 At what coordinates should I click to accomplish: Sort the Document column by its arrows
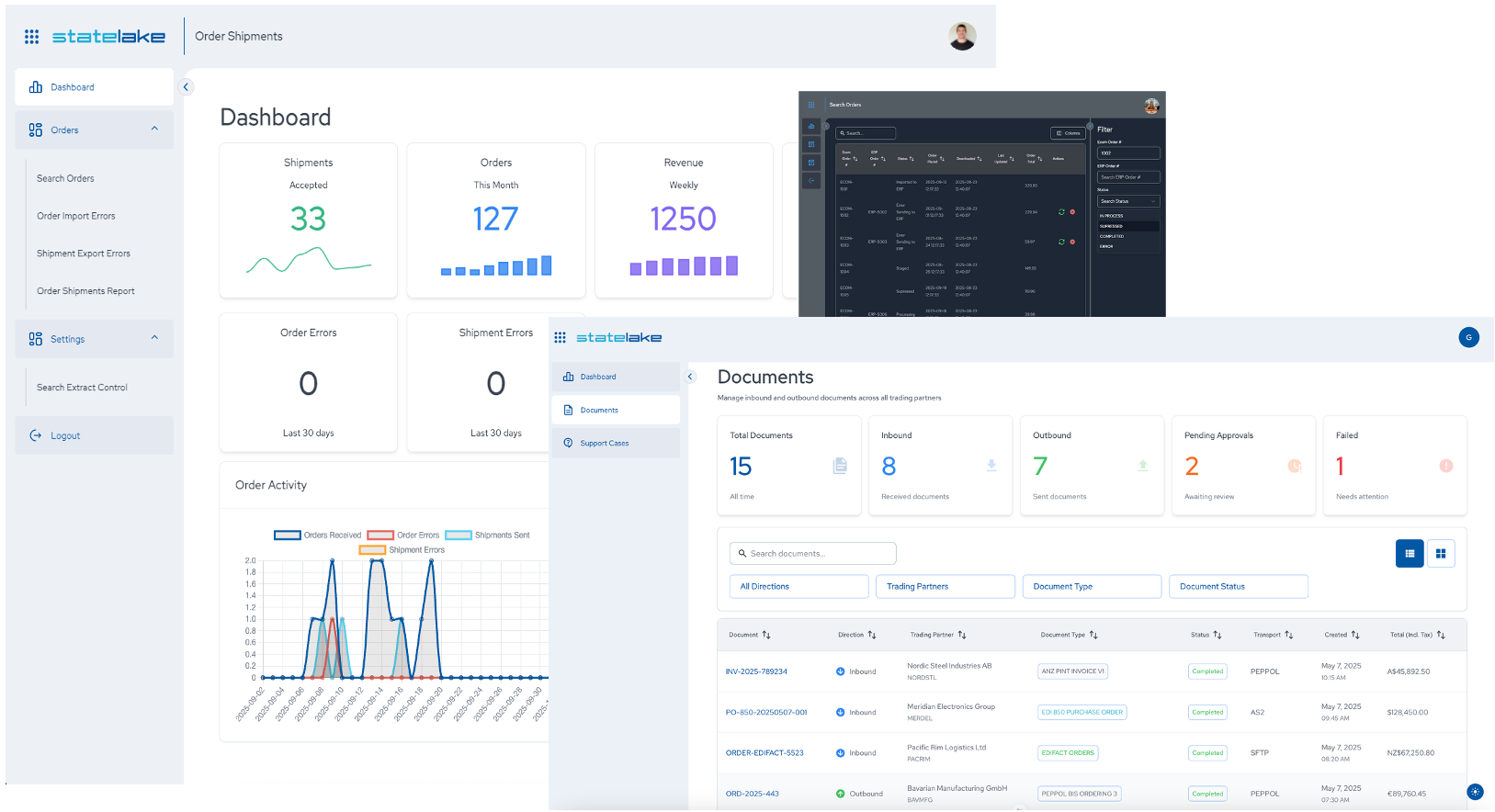pos(766,635)
